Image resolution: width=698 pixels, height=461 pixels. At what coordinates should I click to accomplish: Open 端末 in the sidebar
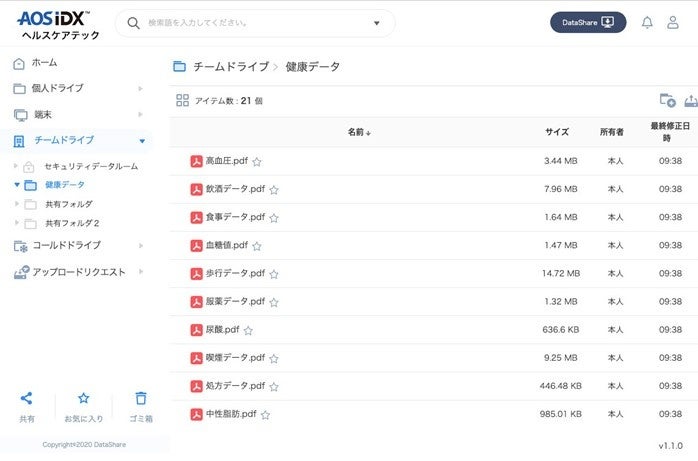click(43, 115)
